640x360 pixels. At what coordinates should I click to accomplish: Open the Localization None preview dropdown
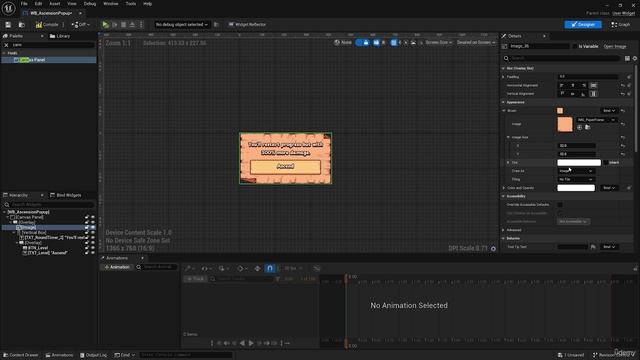342,42
